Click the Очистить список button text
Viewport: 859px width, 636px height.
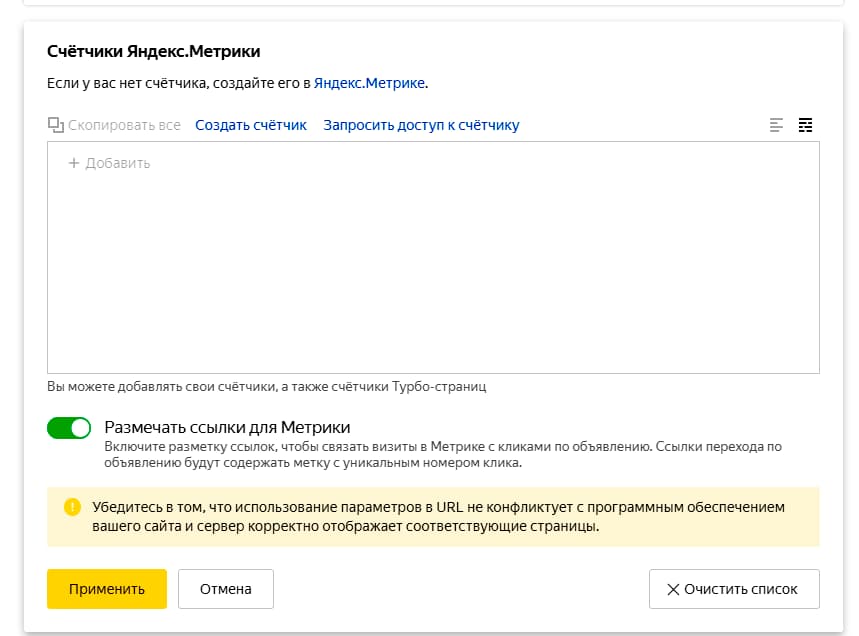pos(740,589)
